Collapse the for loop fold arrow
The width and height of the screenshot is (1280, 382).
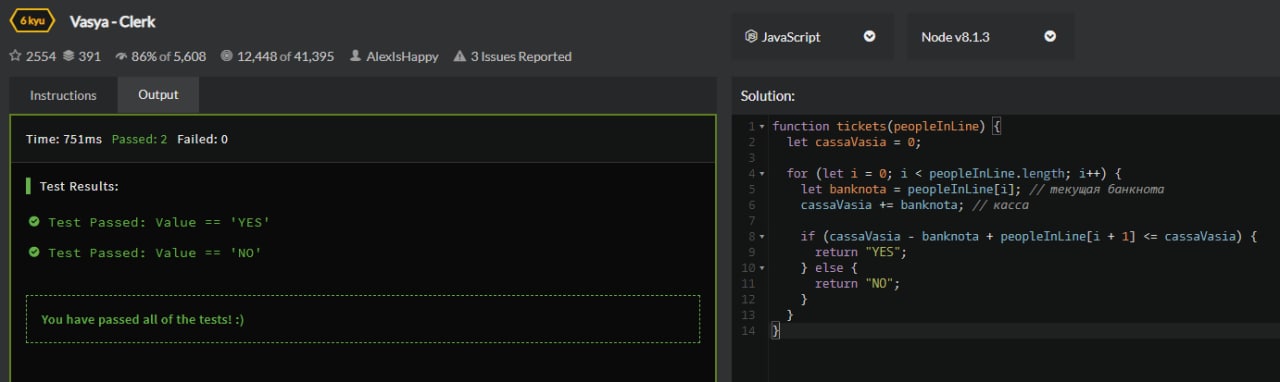coord(763,174)
